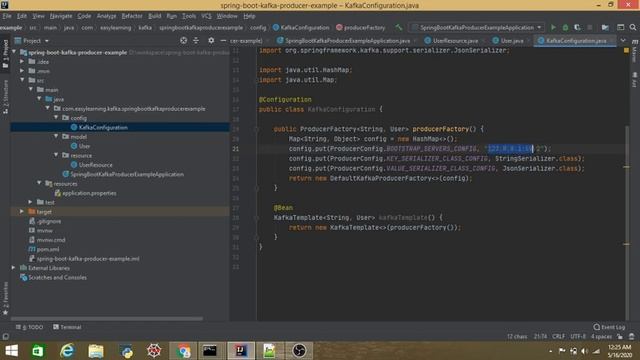Click the volume icon in system tray

[585, 351]
